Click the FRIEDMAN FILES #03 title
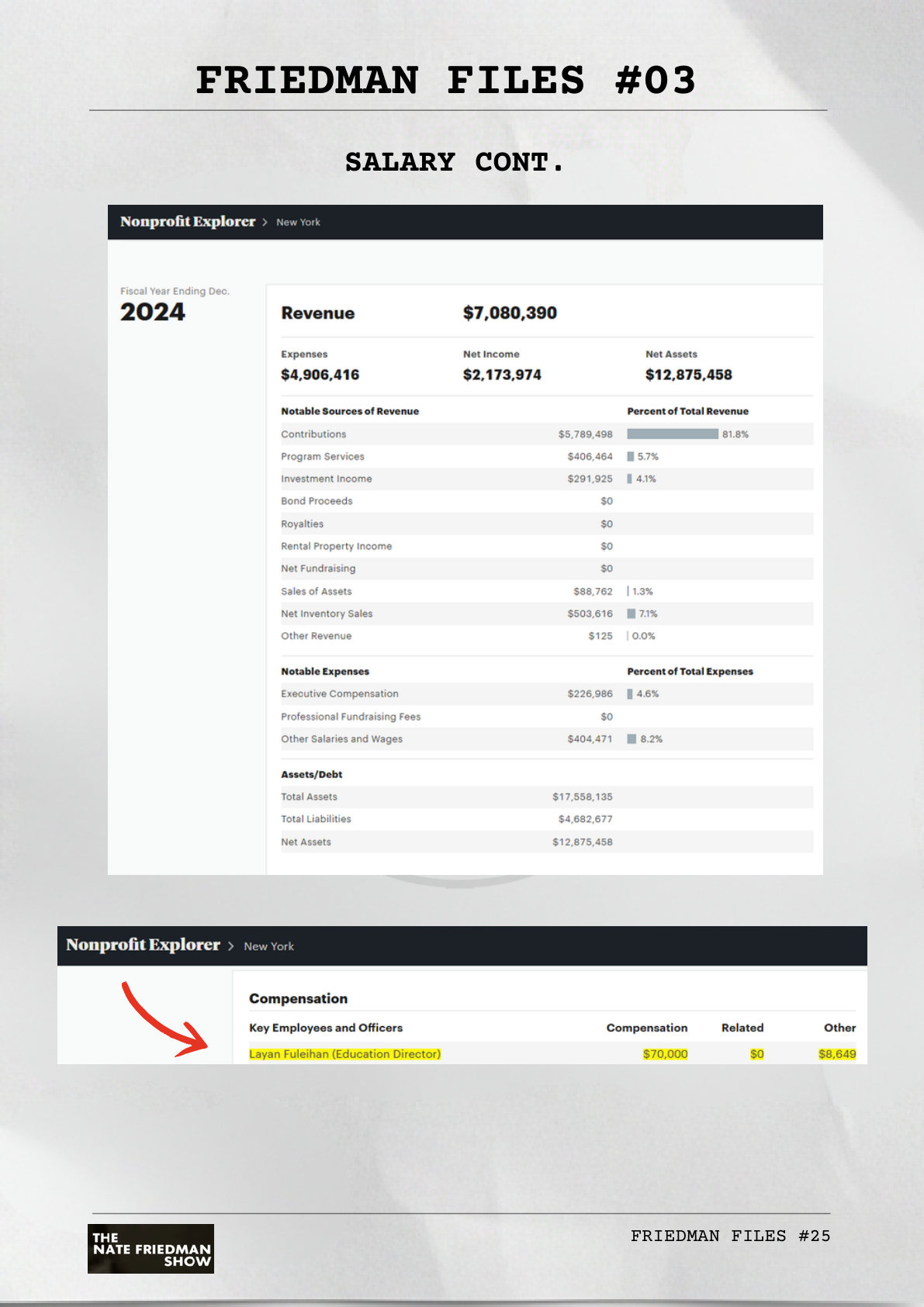 [x=446, y=81]
